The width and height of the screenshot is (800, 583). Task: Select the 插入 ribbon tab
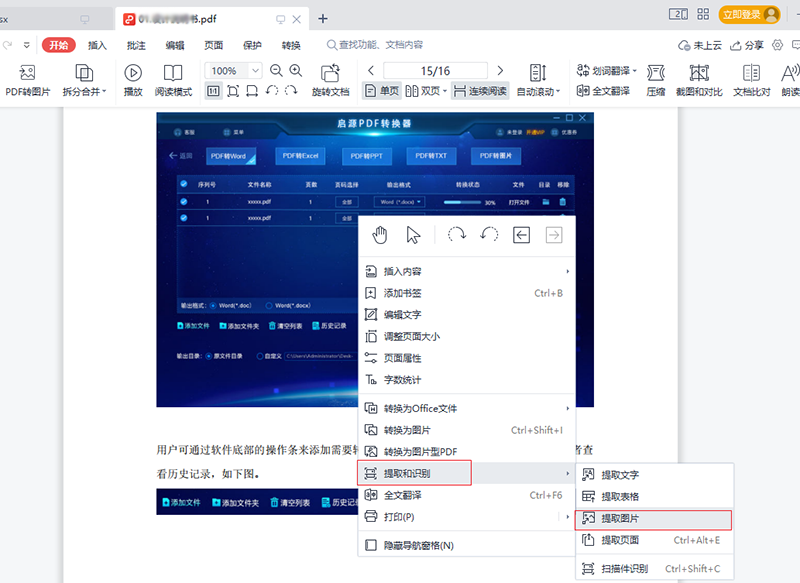(x=97, y=45)
